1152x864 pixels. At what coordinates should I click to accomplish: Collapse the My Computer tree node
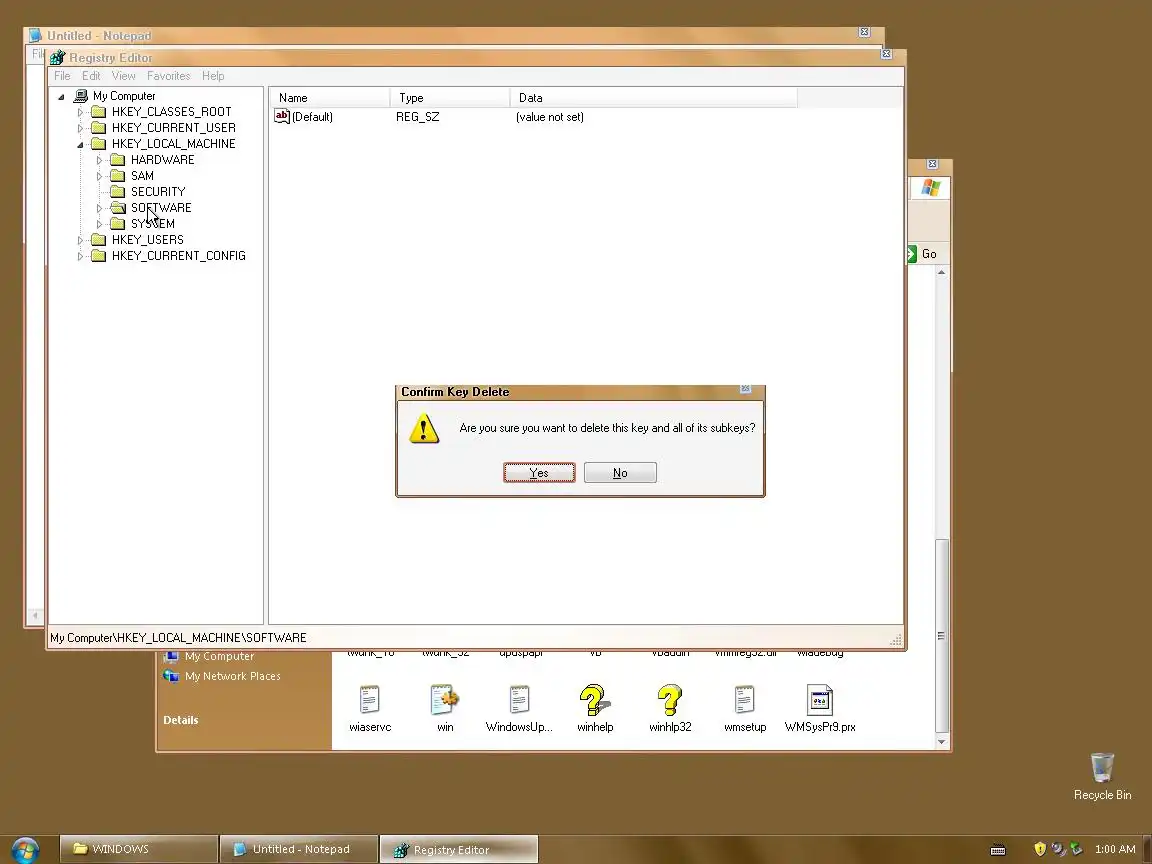62,96
